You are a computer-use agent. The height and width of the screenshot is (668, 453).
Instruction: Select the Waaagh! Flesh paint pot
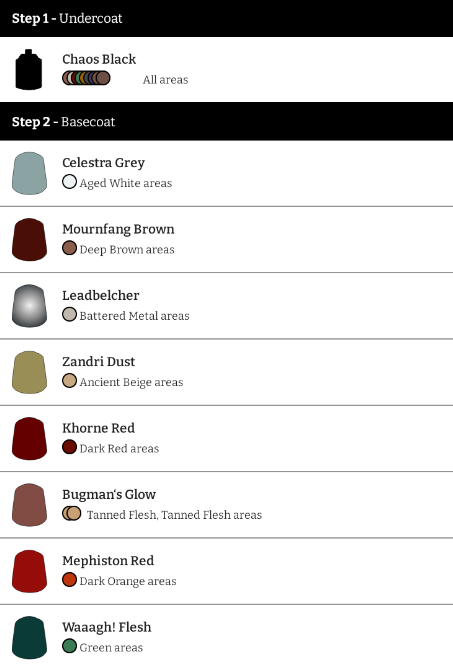(x=29, y=638)
